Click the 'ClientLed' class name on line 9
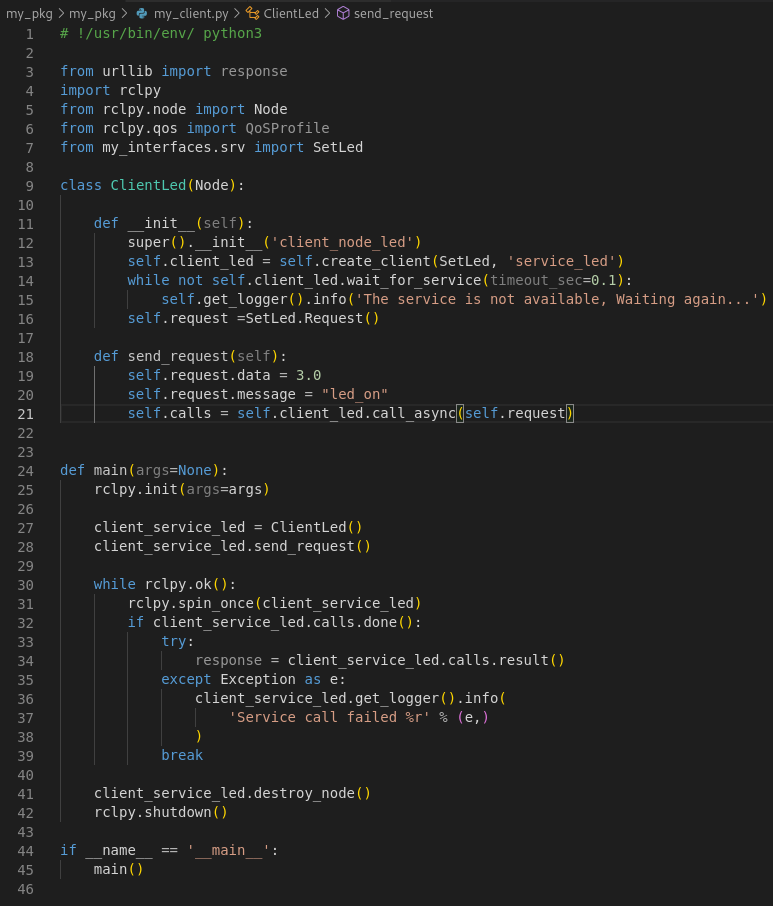The height and width of the screenshot is (906, 773). pos(148,185)
